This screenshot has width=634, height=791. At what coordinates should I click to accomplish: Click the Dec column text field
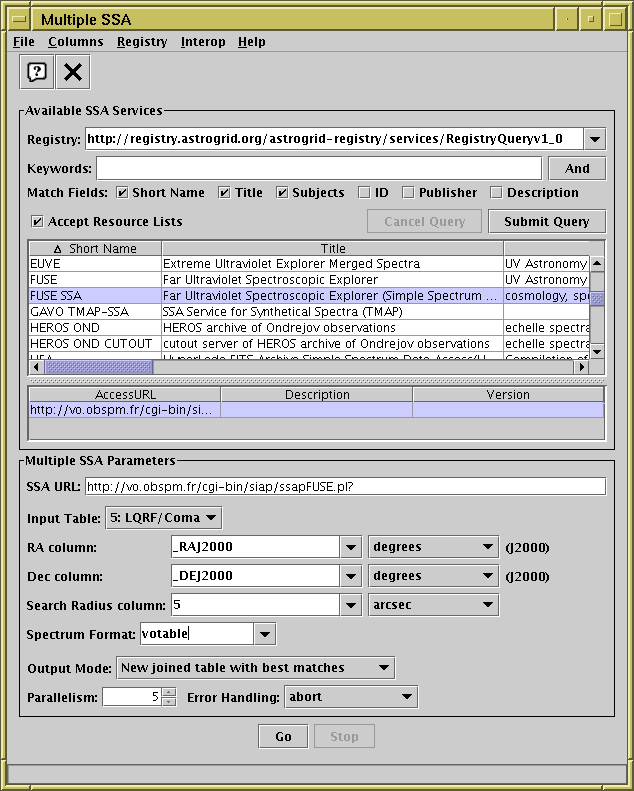tap(255, 576)
